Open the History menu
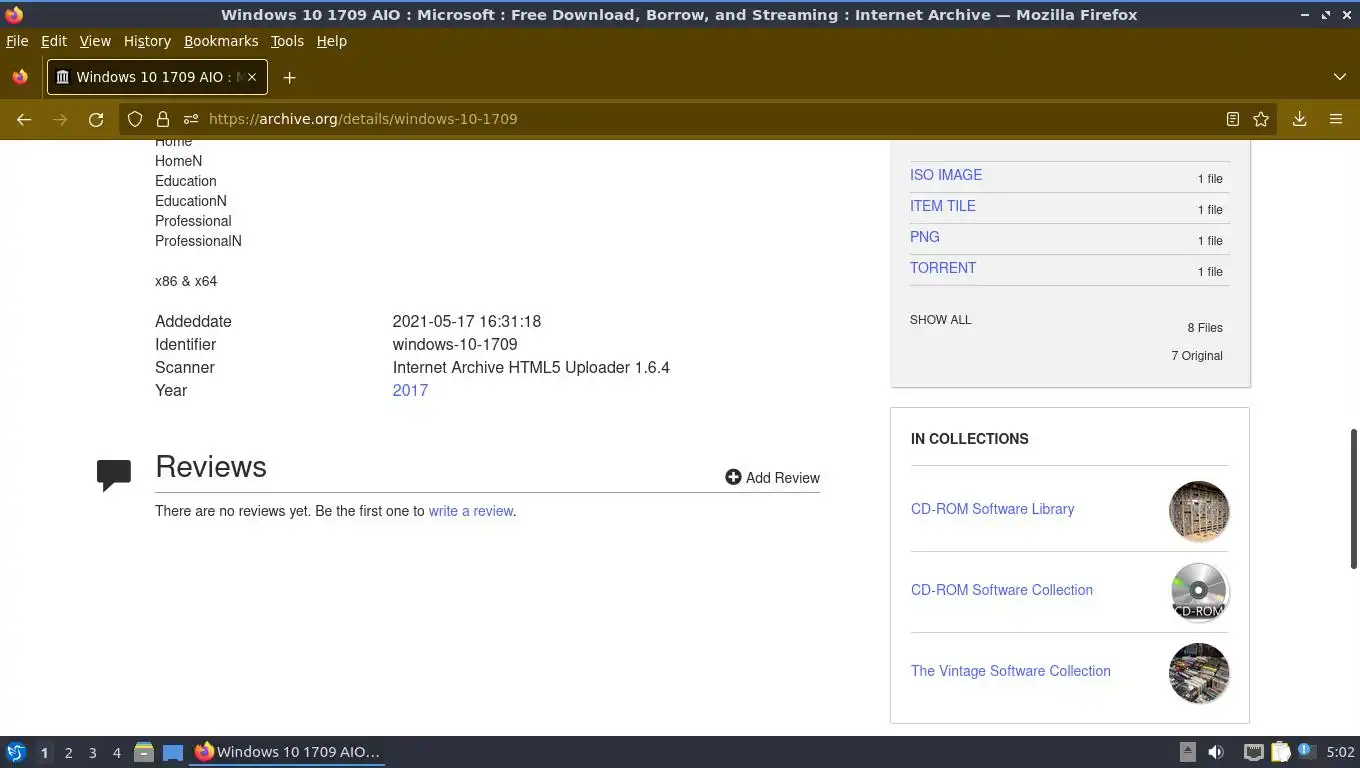 tap(147, 41)
